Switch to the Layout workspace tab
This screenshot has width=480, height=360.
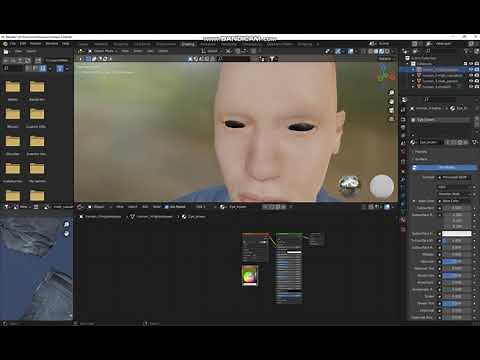click(83, 44)
